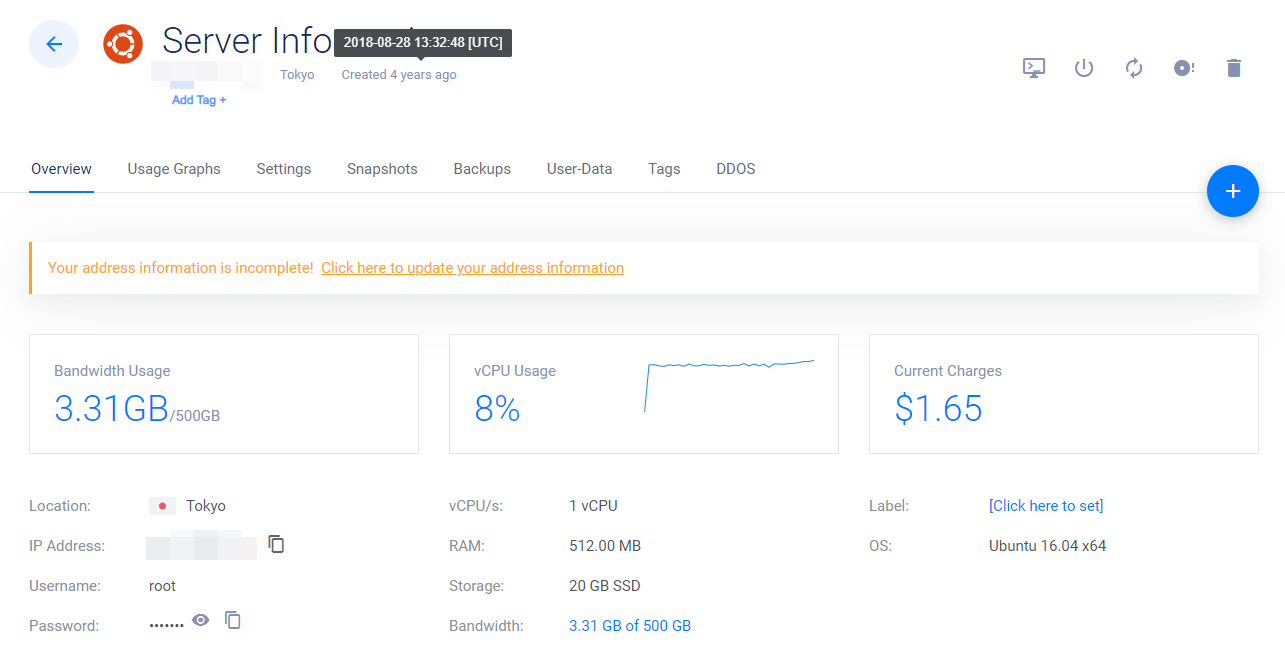This screenshot has width=1285, height=654.
Task: Click the floating blue plus button
Action: [x=1232, y=190]
